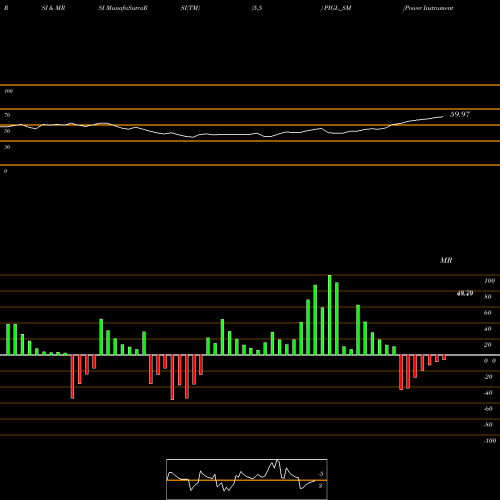Click the RSI value label 59.97
Image resolution: width=500 pixels, height=500 pixels.
pyautogui.click(x=460, y=114)
